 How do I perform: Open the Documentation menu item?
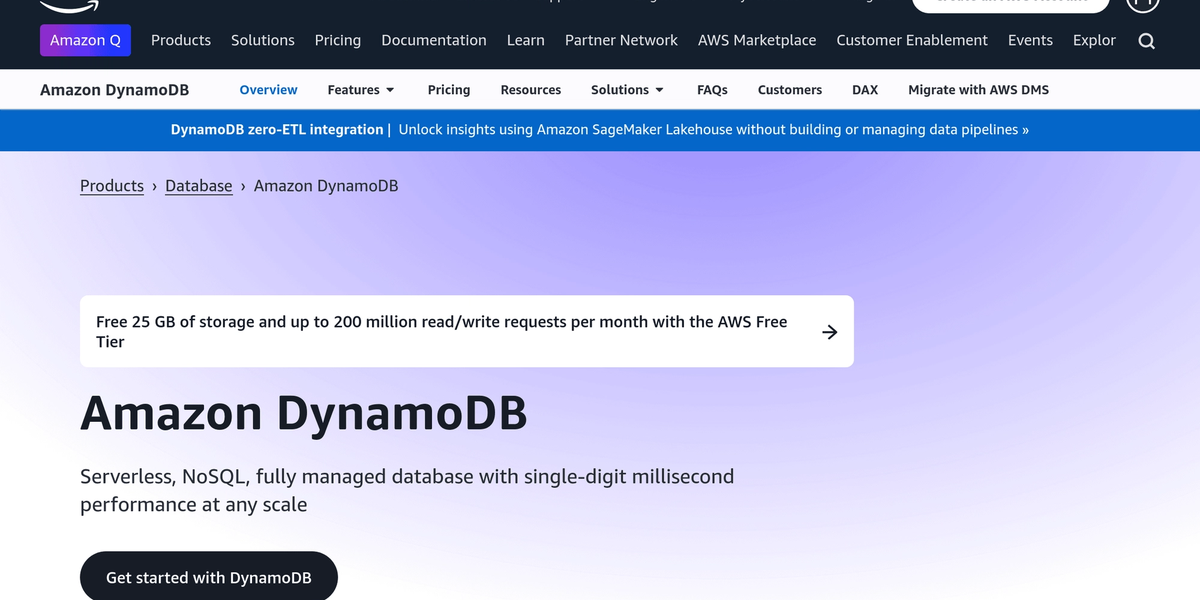(434, 40)
